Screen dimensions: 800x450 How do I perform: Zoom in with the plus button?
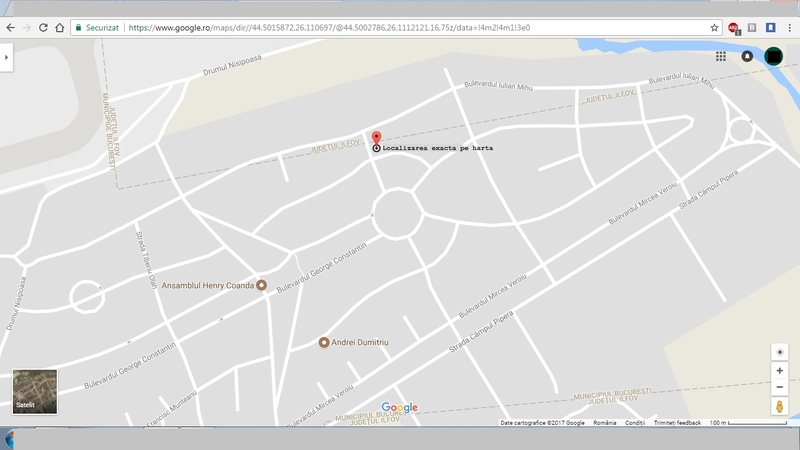(x=779, y=371)
